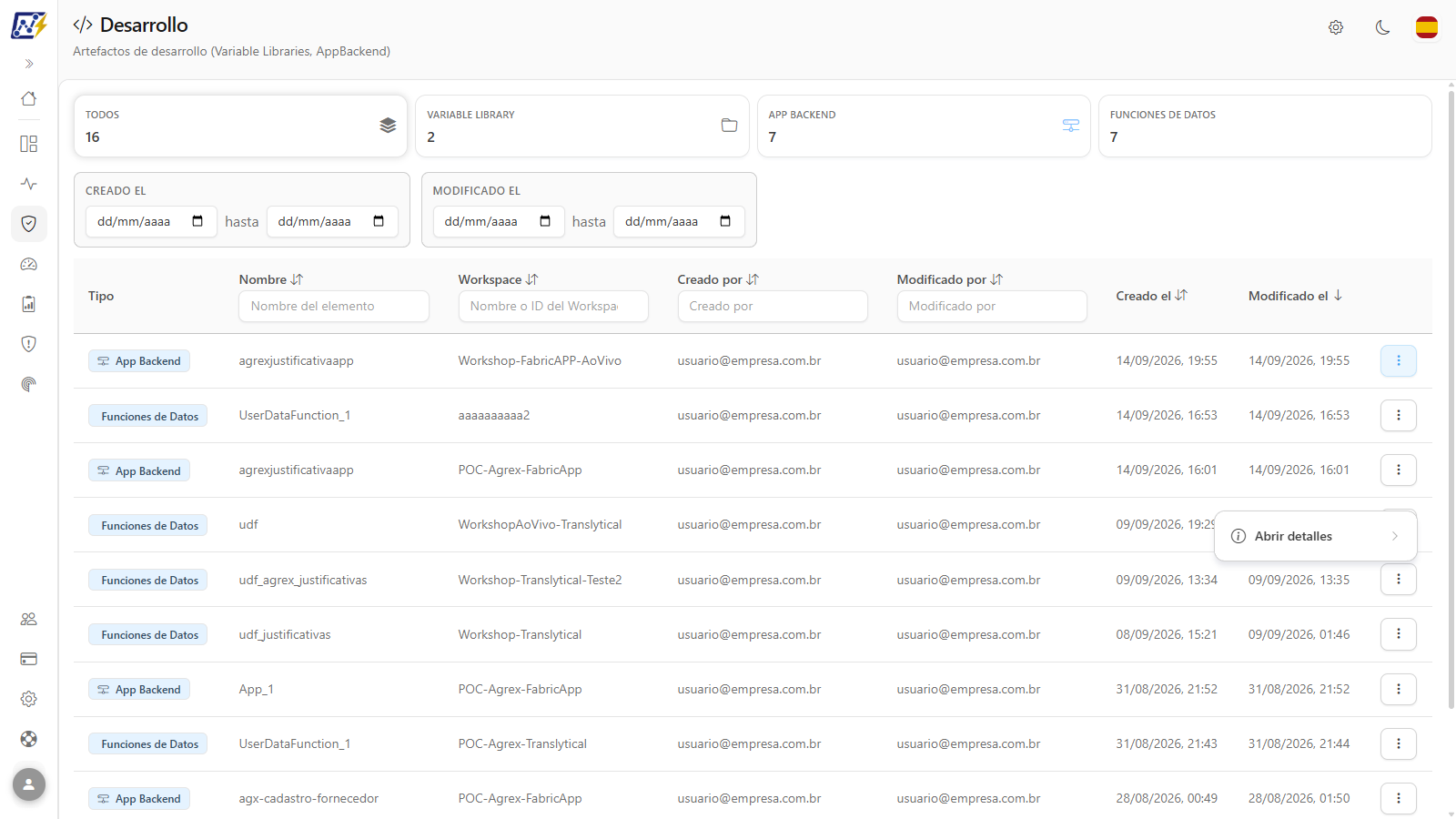Open the speedometer gauge icon in sidebar
The height and width of the screenshot is (819, 1456).
(x=29, y=264)
